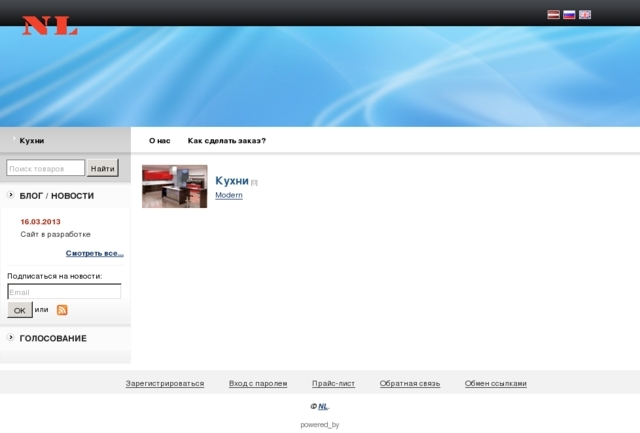This screenshot has height=433, width=640.
Task: Open Кухни category in sidebar
Action: pyautogui.click(x=32, y=141)
